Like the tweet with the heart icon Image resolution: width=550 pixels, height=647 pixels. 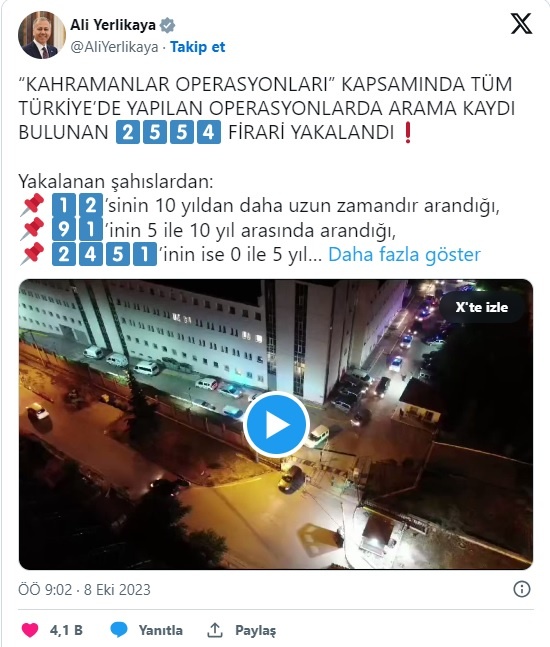coord(30,630)
